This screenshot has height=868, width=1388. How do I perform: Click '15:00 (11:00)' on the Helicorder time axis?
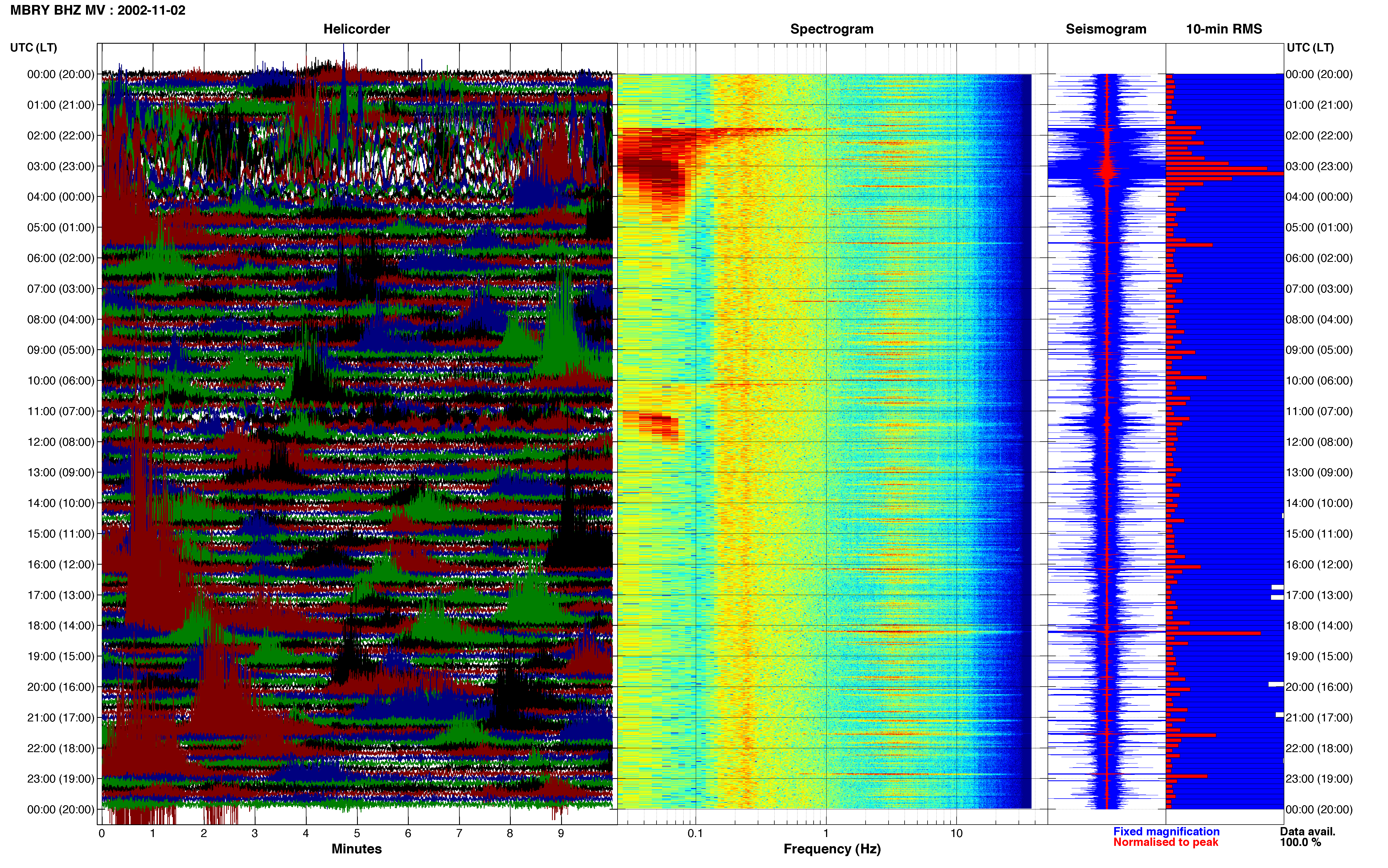point(61,534)
